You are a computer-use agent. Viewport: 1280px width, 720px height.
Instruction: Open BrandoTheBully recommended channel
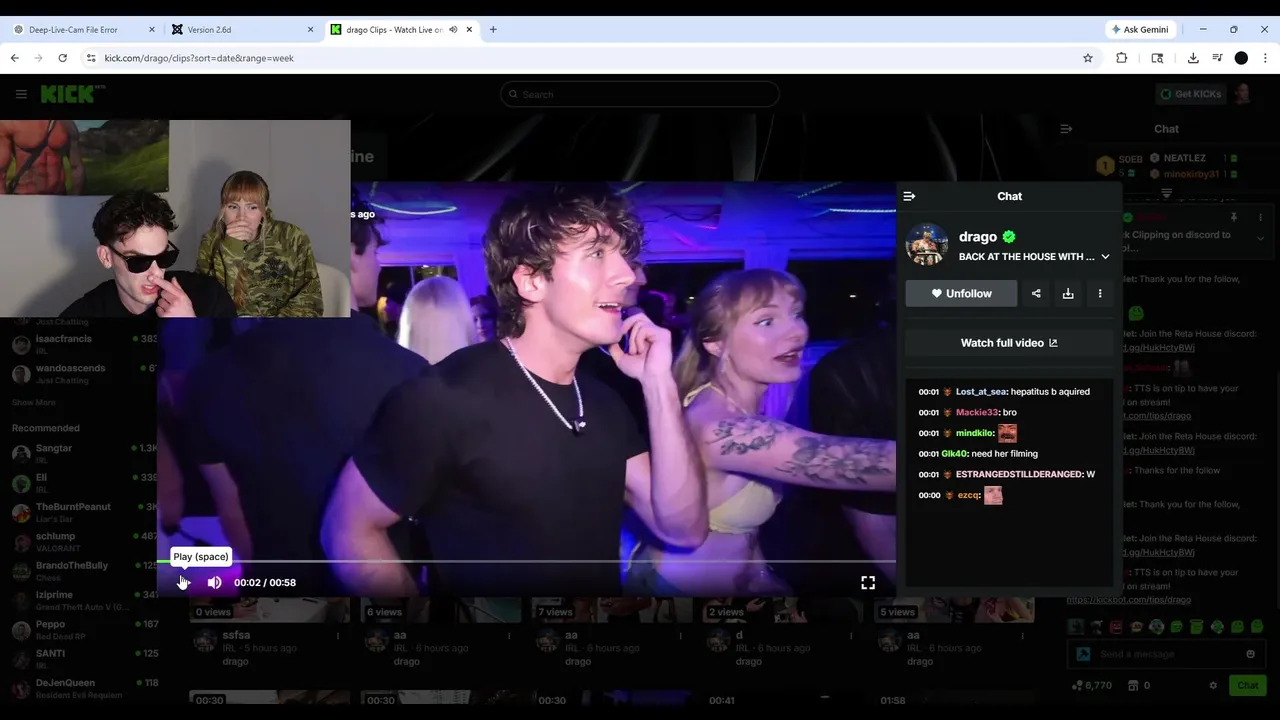85,570
